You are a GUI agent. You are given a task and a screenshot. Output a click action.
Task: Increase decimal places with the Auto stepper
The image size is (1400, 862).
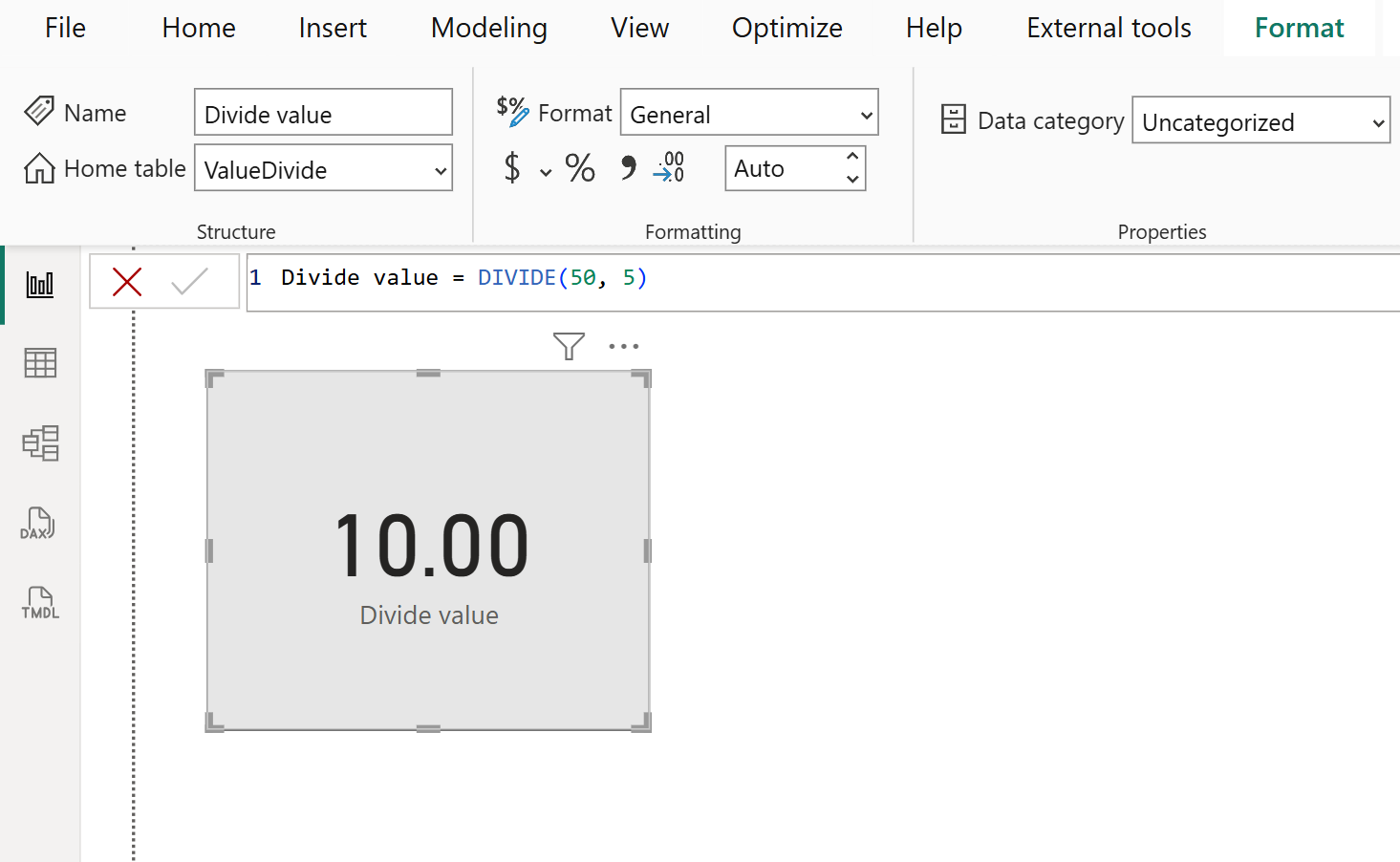(853, 158)
